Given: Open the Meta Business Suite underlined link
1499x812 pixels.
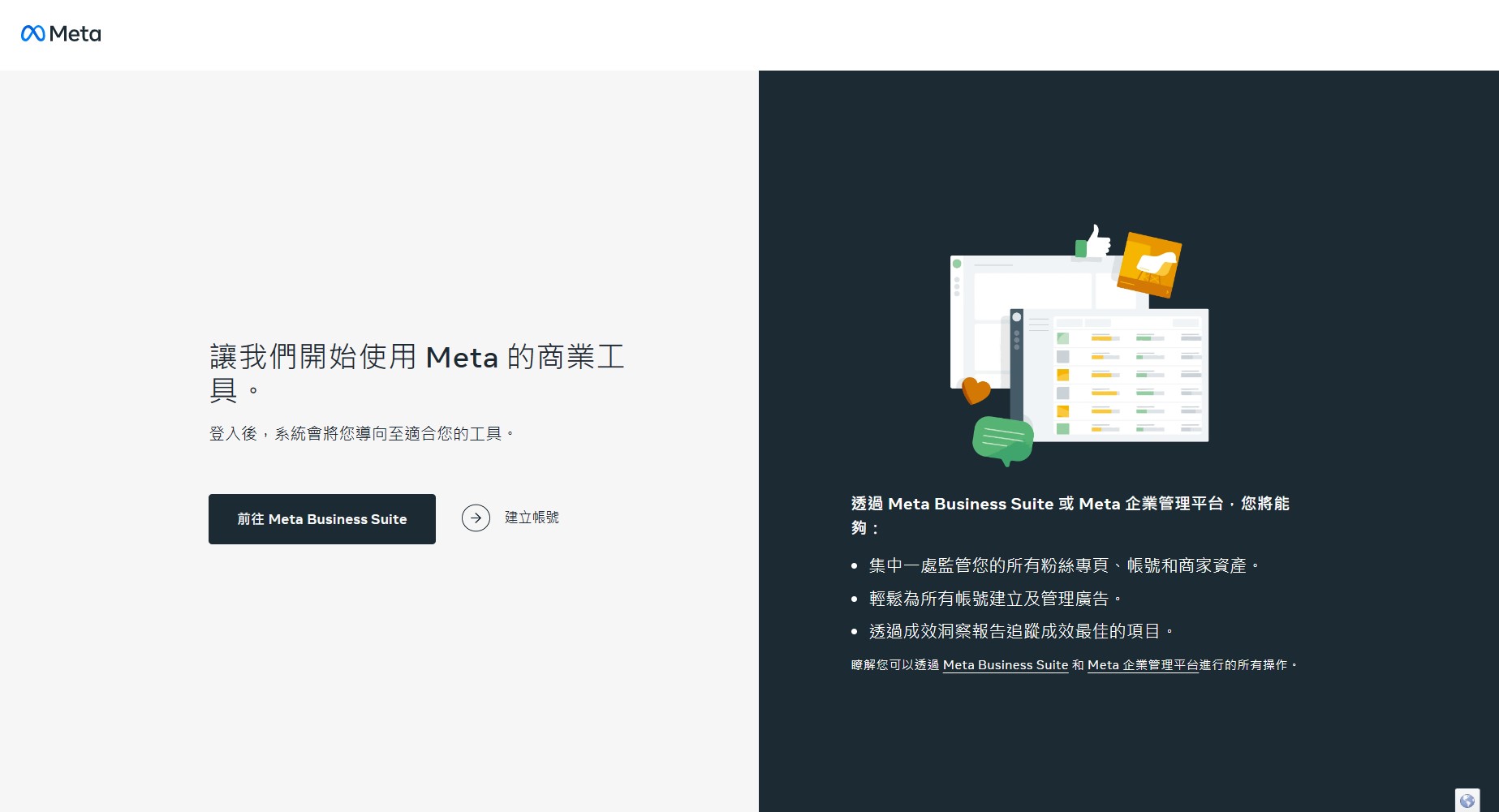Looking at the screenshot, I should (x=1005, y=665).
